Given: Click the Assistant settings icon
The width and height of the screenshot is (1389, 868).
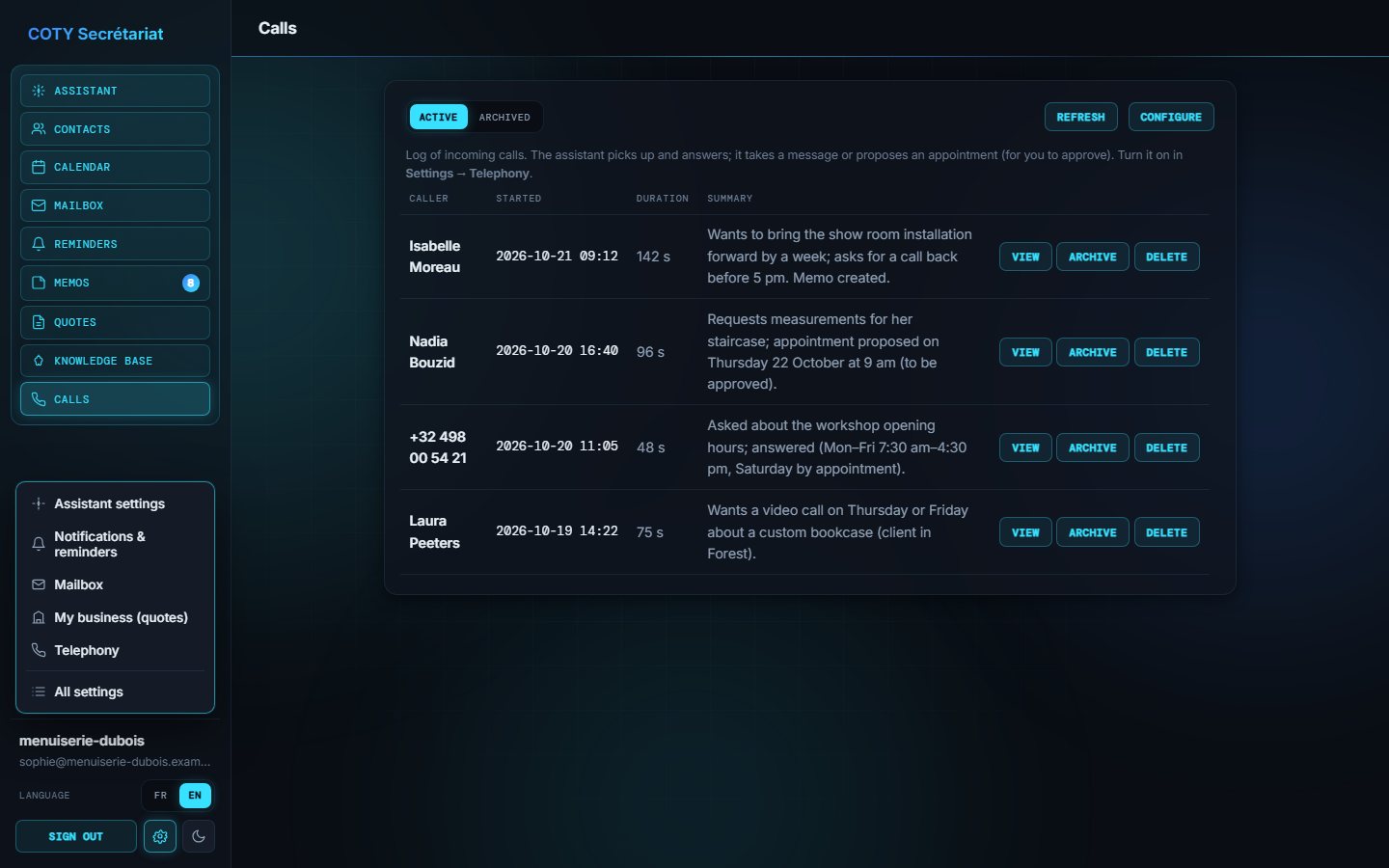Looking at the screenshot, I should 39,503.
